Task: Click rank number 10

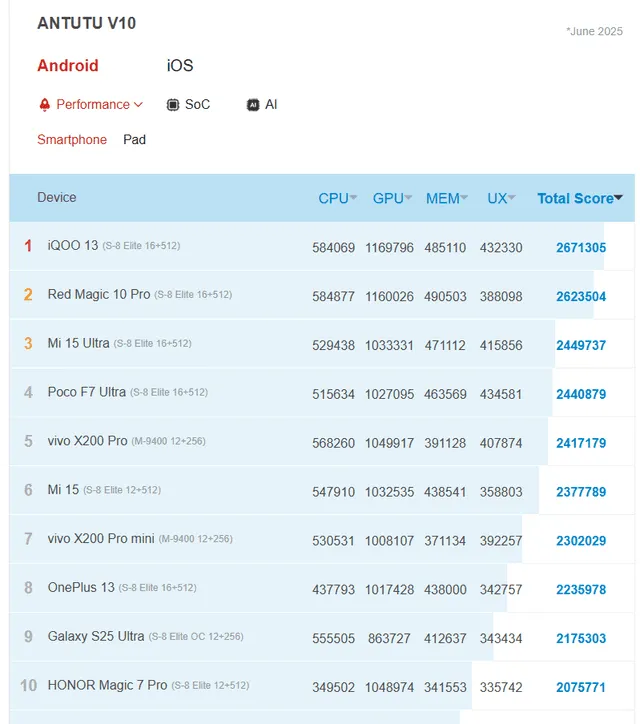Action: point(28,685)
